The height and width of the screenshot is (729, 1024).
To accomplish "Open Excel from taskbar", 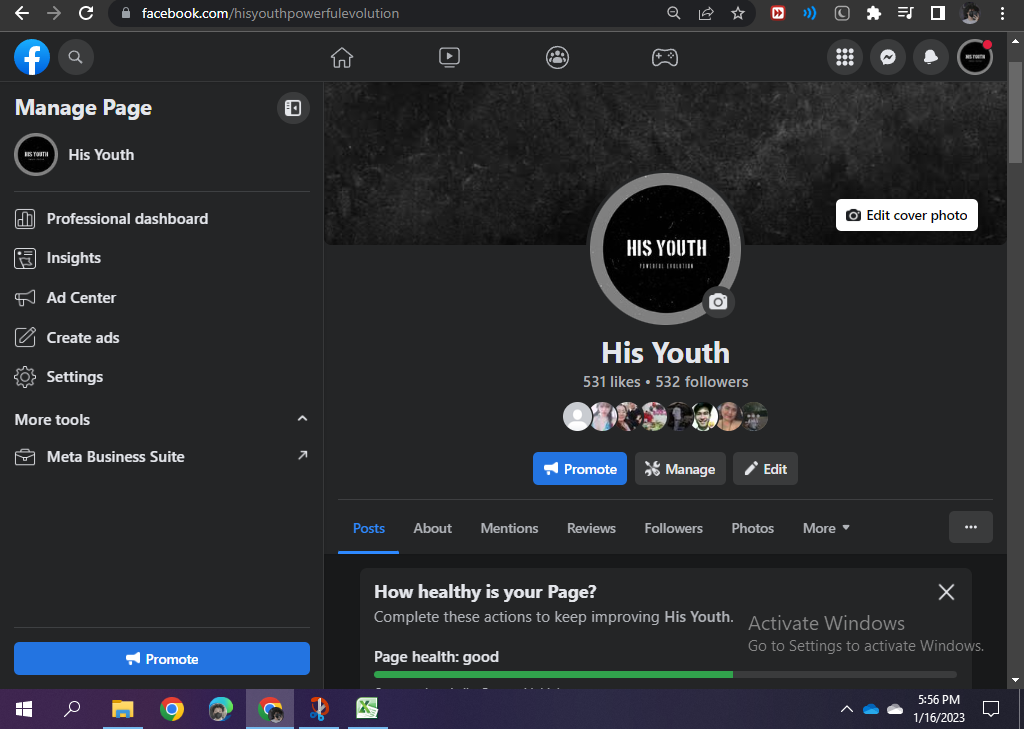I will pyautogui.click(x=367, y=709).
